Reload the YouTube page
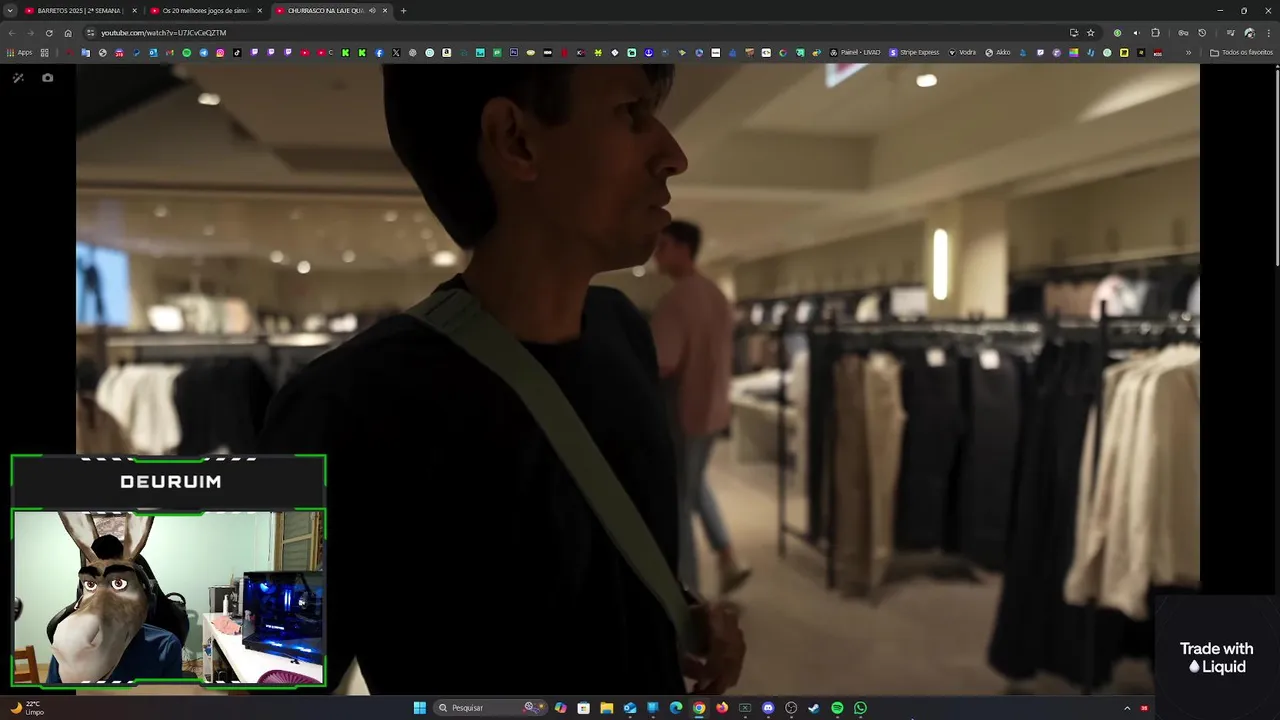This screenshot has height=720, width=1280. (49, 33)
